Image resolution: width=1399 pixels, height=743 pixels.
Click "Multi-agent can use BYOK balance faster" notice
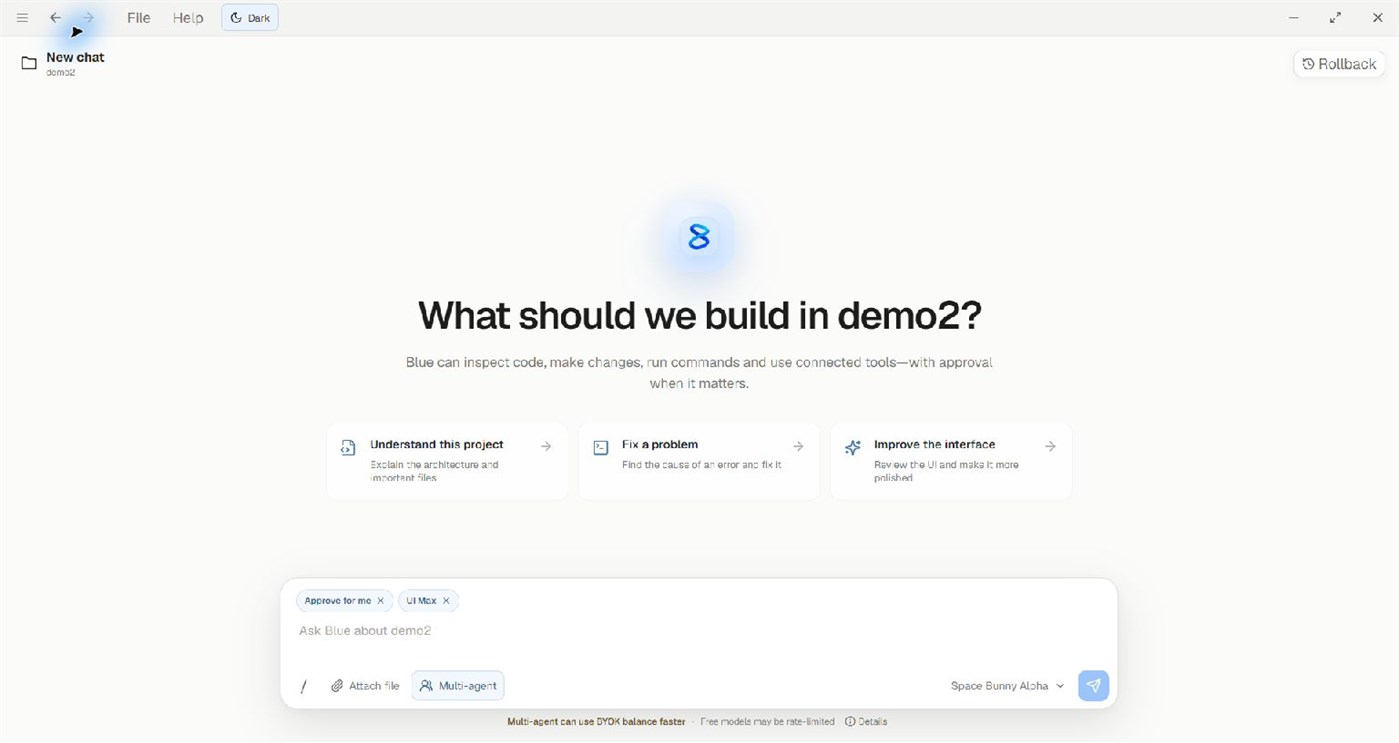596,722
